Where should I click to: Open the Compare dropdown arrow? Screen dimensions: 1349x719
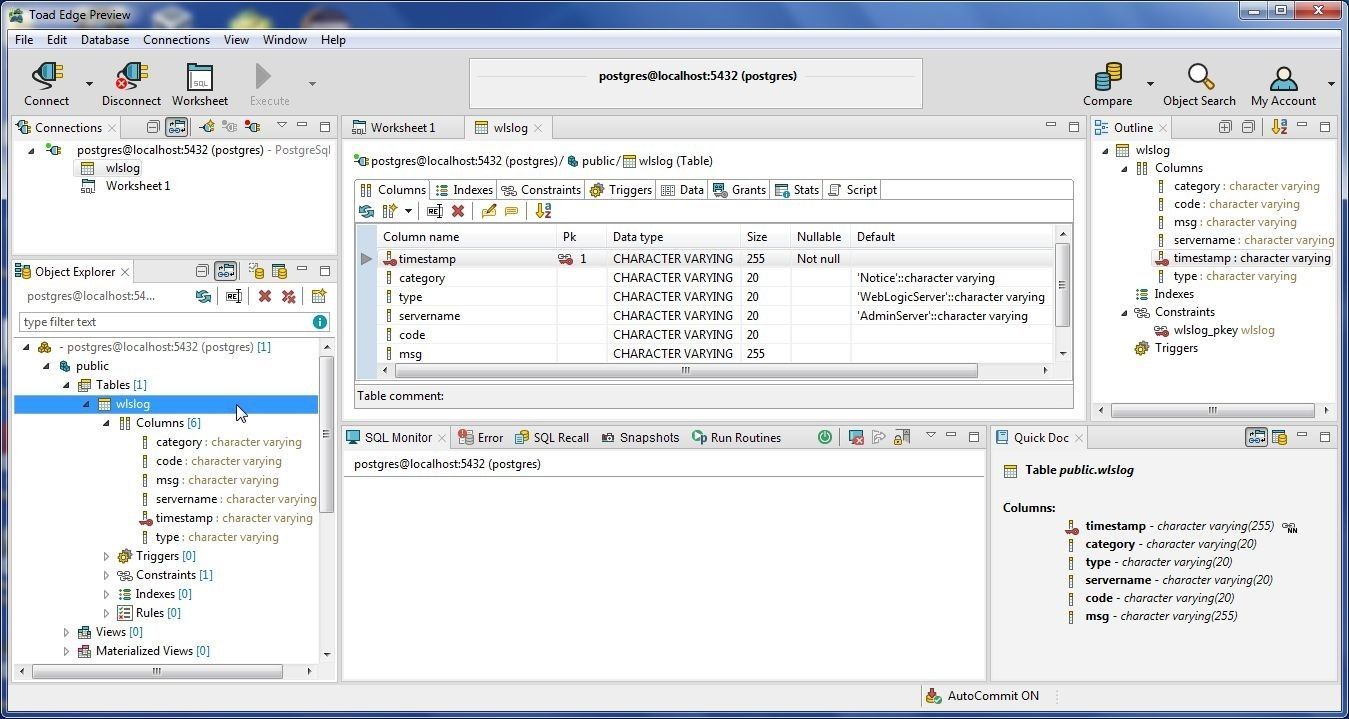(1150, 84)
